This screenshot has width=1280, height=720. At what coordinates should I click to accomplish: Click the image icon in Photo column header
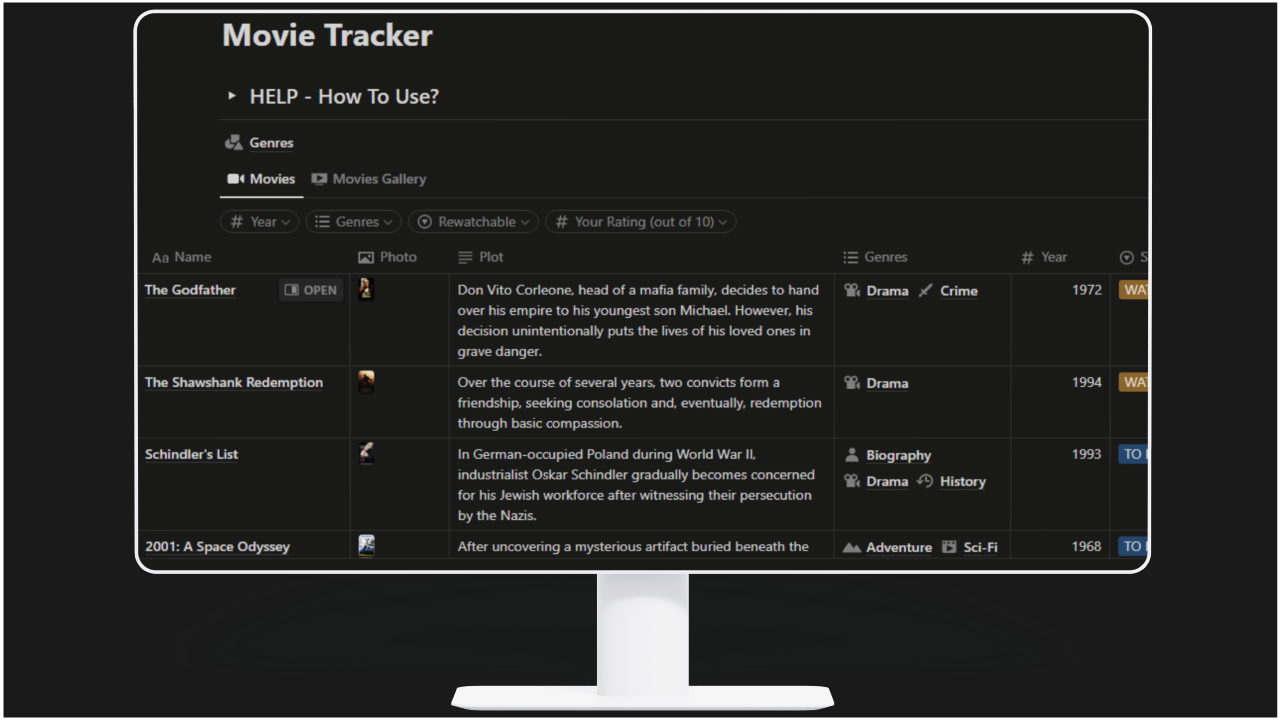(x=365, y=257)
